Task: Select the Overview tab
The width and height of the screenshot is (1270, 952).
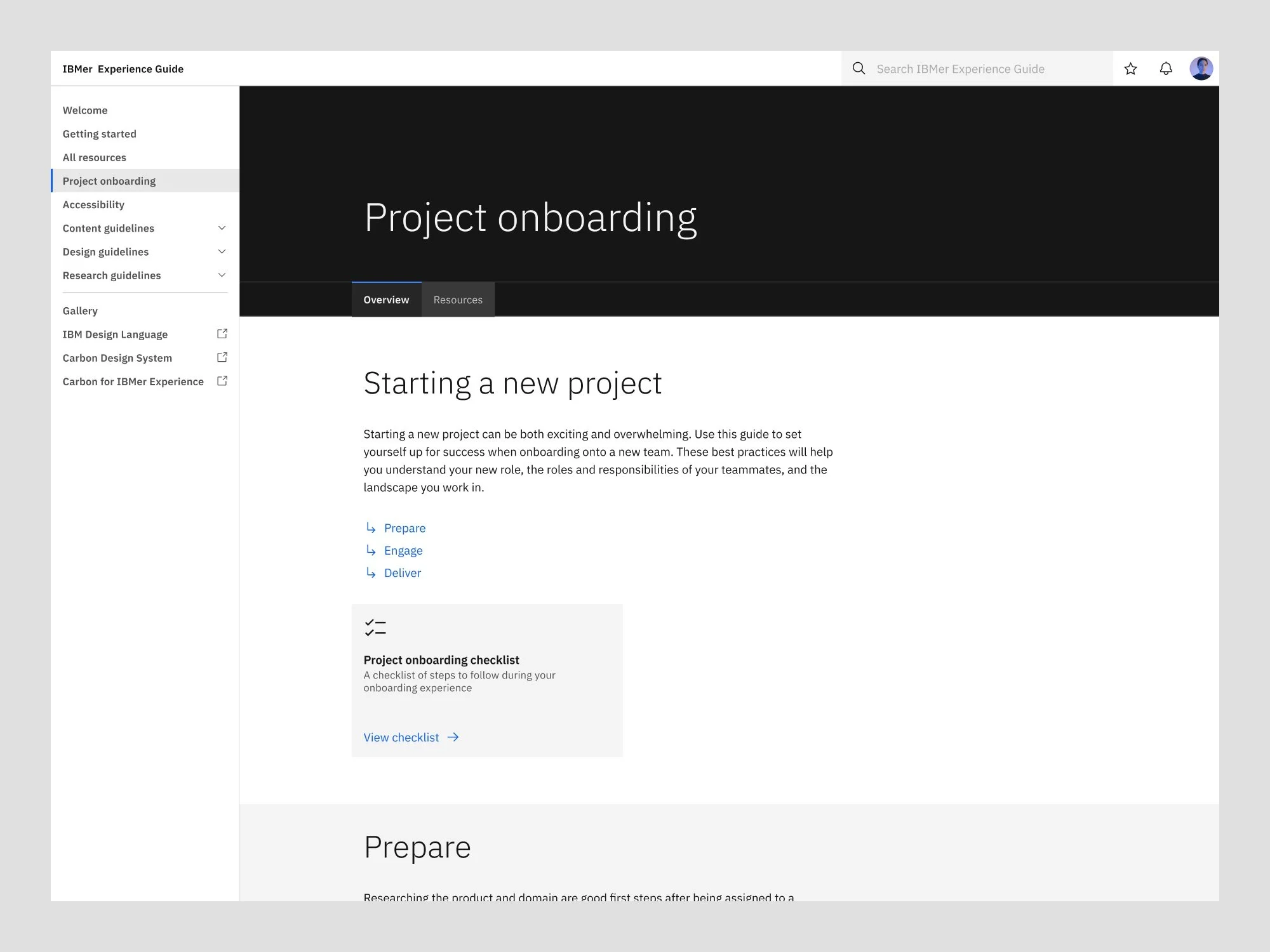Action: pos(386,300)
